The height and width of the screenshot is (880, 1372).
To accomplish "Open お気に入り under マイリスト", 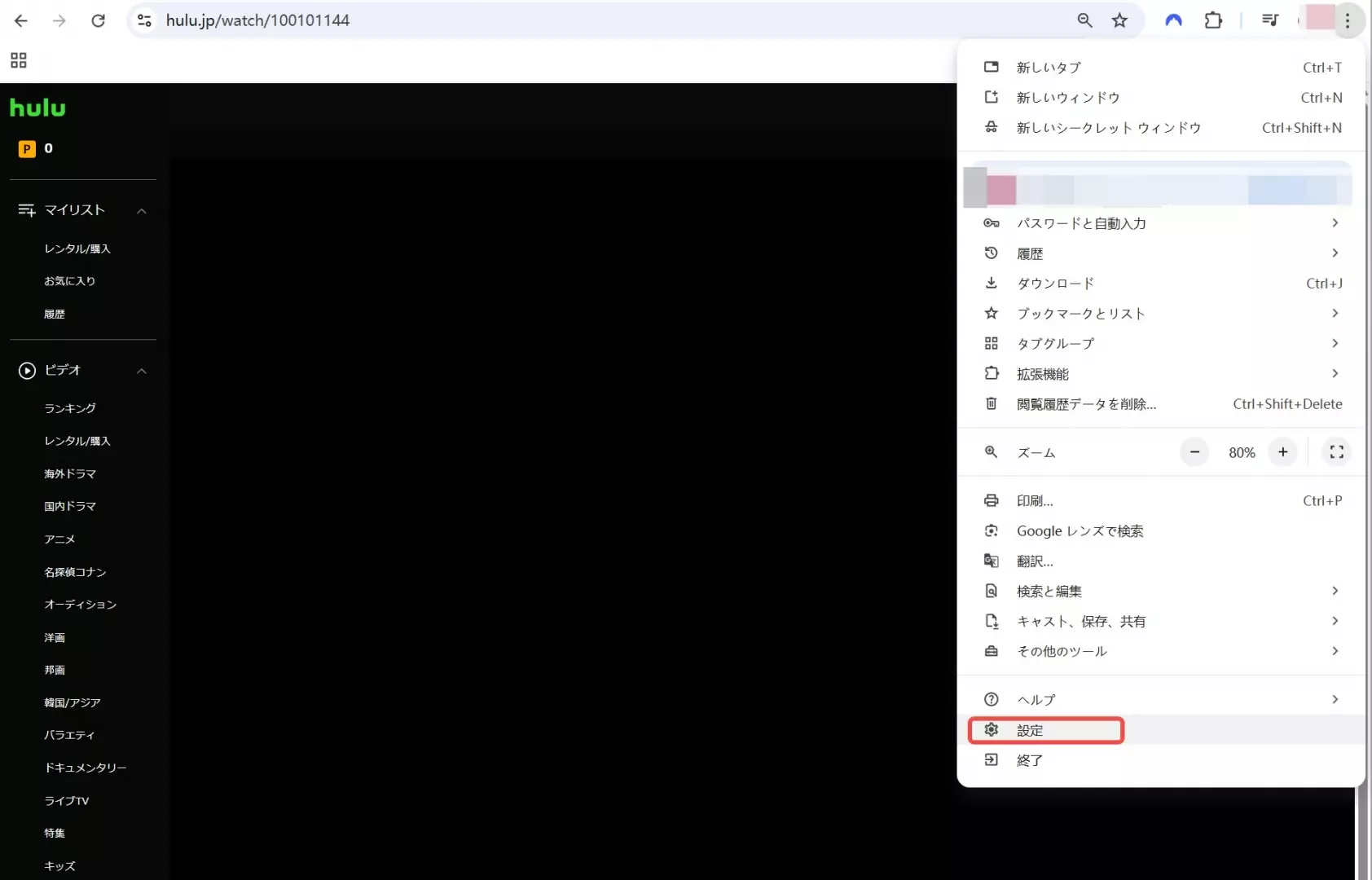I will pyautogui.click(x=69, y=281).
